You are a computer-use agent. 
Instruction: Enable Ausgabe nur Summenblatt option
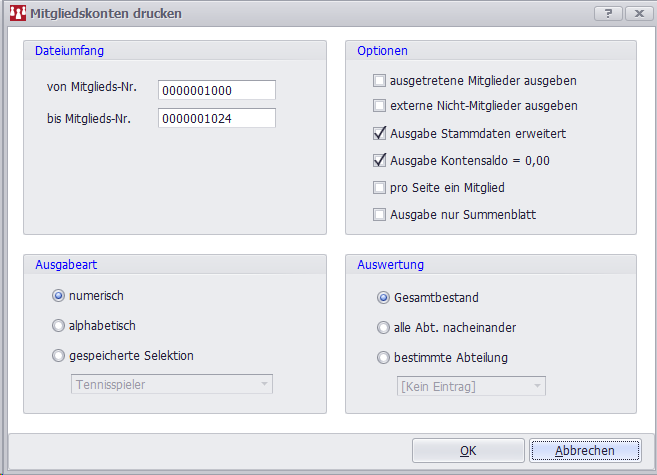point(379,214)
